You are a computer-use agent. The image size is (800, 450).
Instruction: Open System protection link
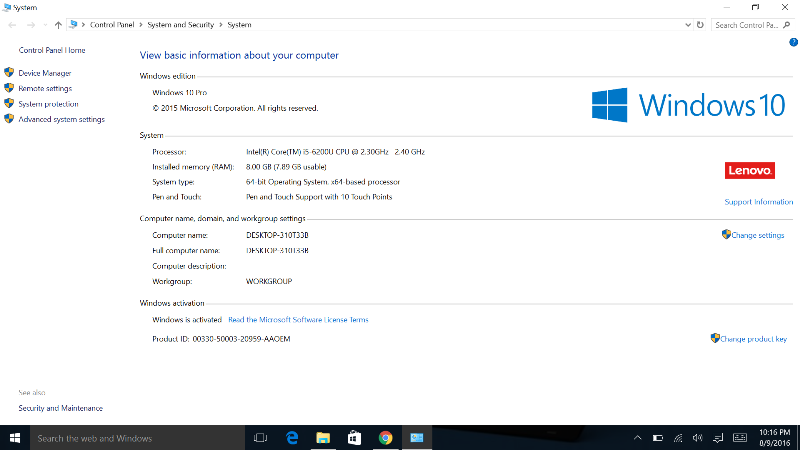[x=48, y=104]
